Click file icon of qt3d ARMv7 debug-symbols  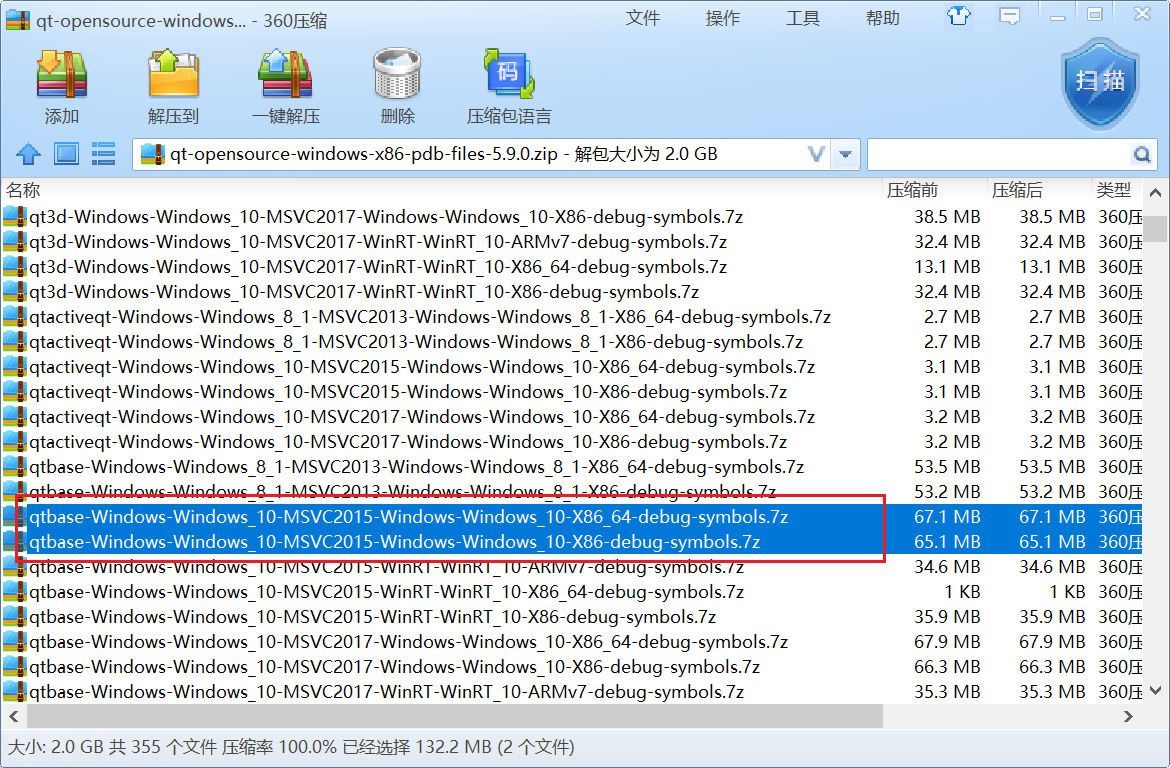coord(15,242)
